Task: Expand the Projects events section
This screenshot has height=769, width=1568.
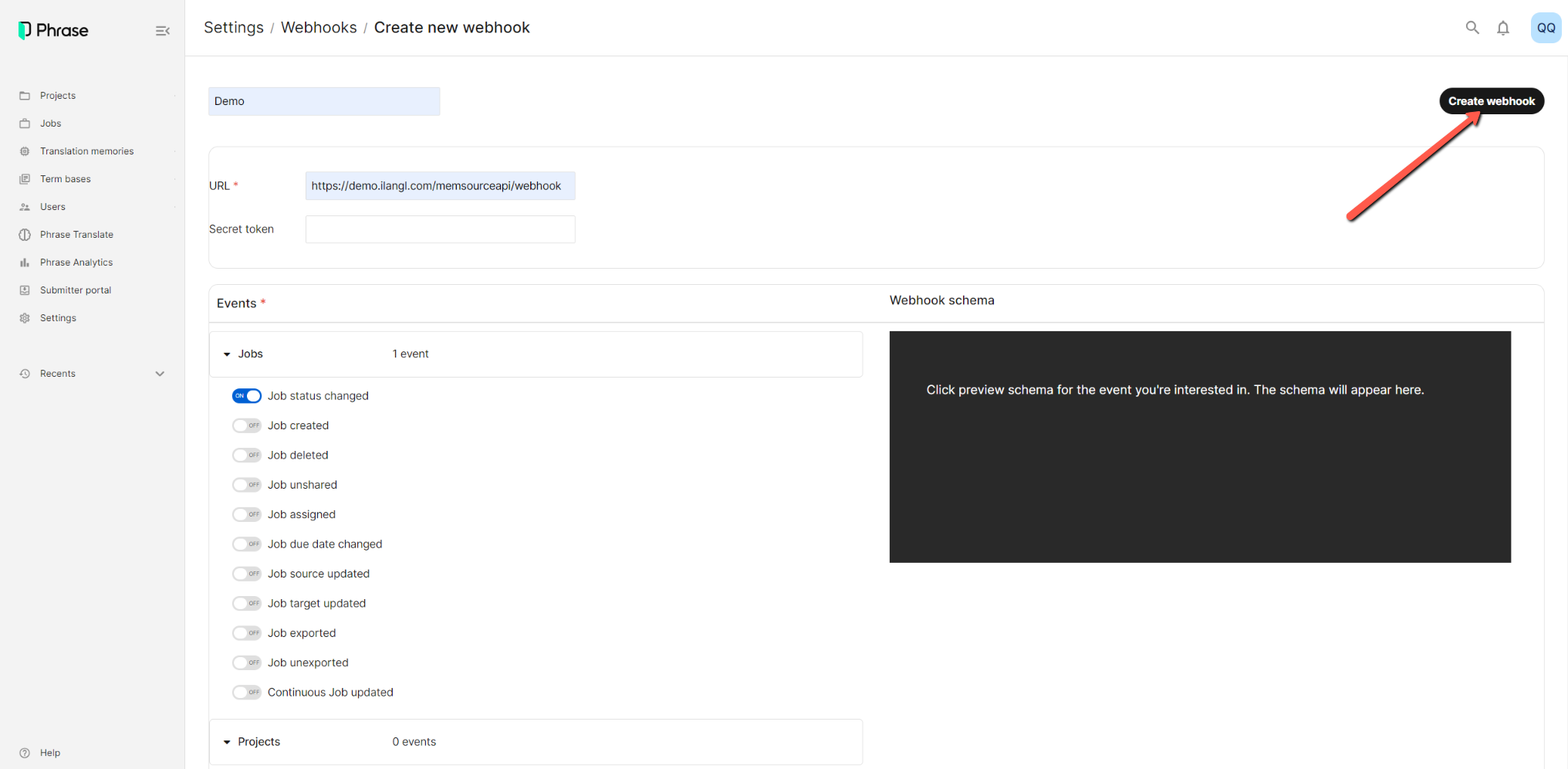Action: click(227, 742)
